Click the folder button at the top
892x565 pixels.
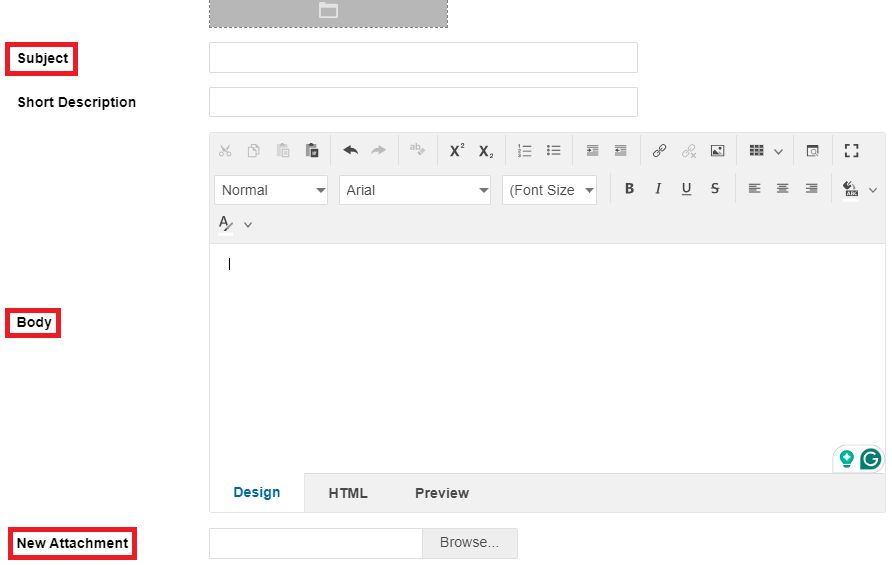coord(328,11)
